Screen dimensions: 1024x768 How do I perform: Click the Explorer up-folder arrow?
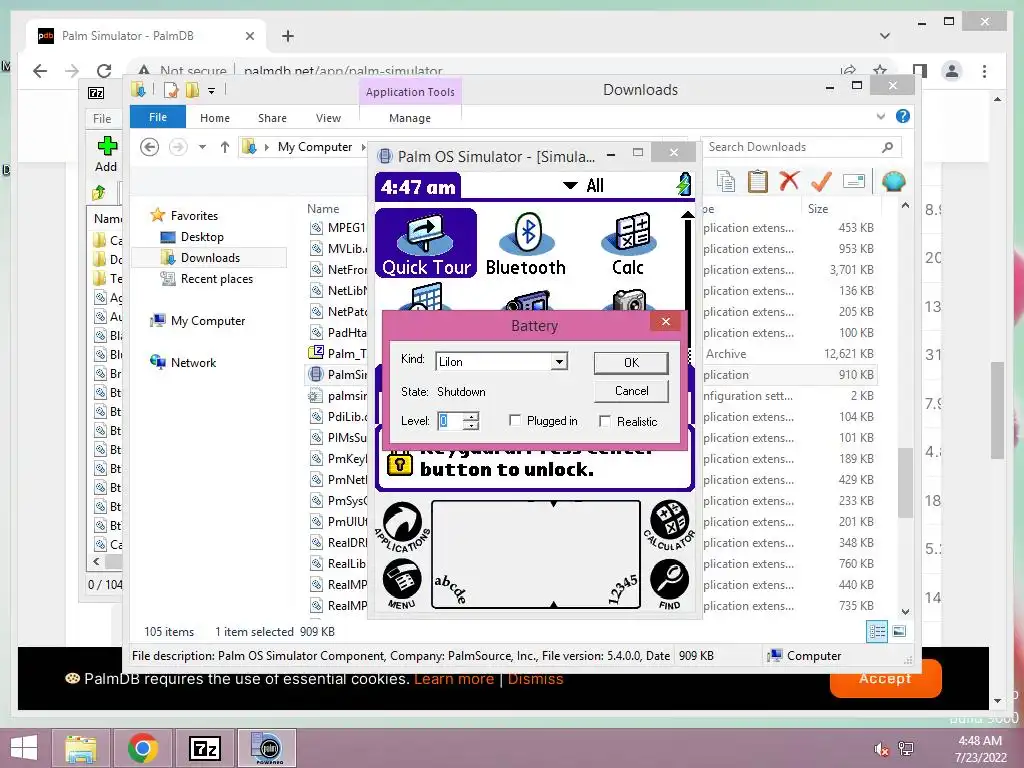click(x=225, y=147)
